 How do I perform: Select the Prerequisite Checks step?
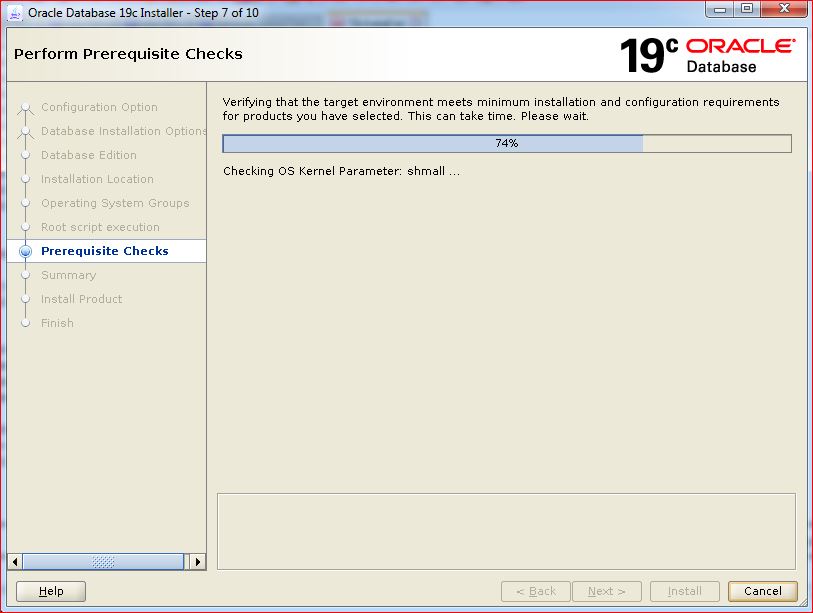105,251
